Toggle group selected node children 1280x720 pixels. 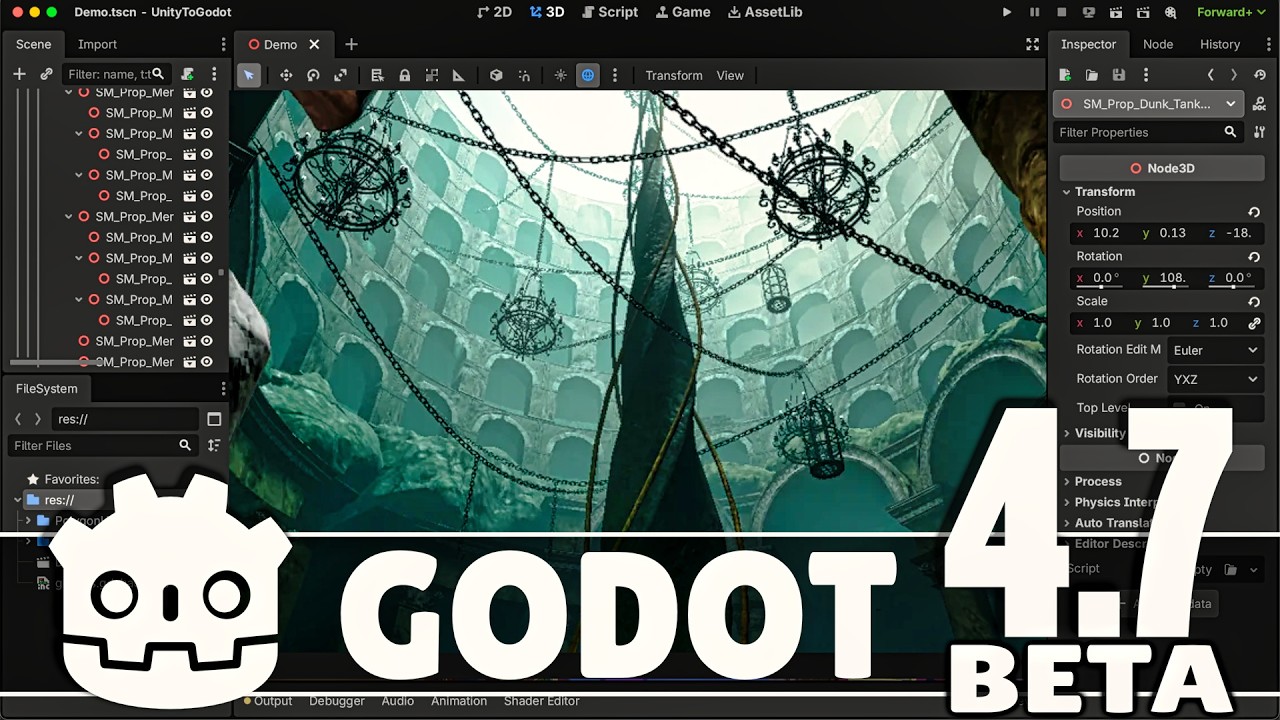[x=432, y=75]
